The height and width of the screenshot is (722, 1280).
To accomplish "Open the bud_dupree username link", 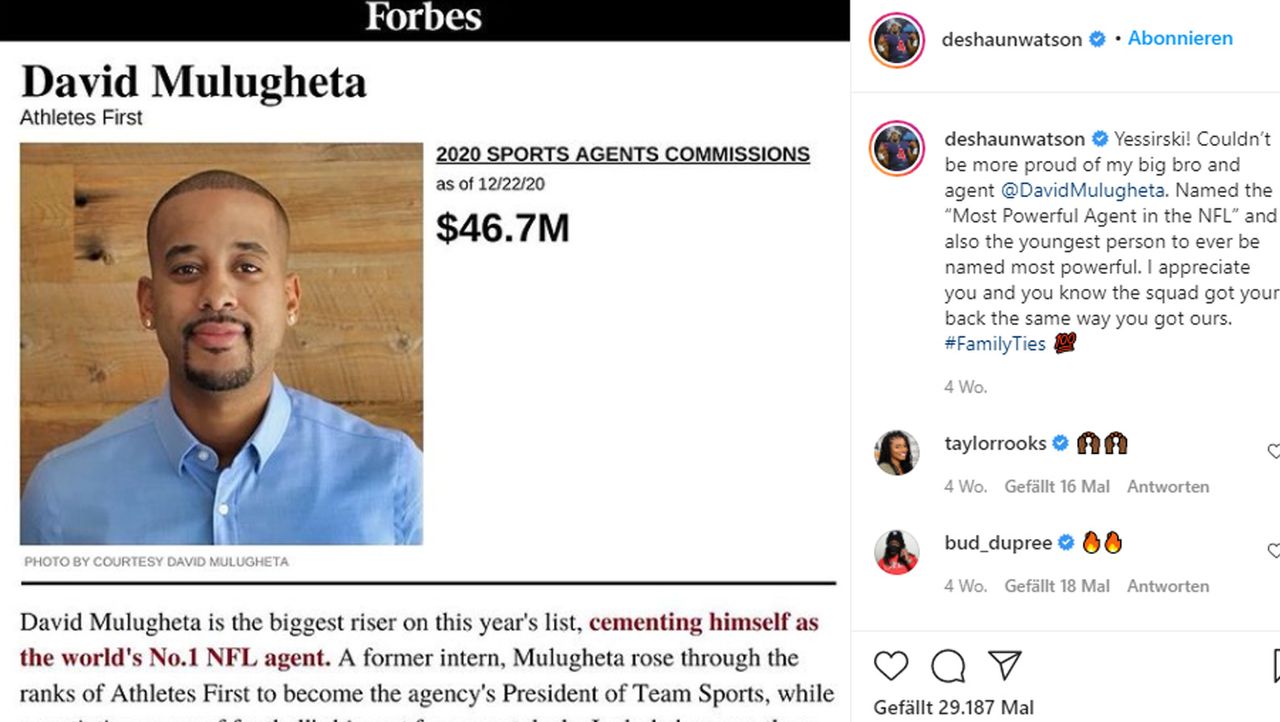I will (x=998, y=543).
